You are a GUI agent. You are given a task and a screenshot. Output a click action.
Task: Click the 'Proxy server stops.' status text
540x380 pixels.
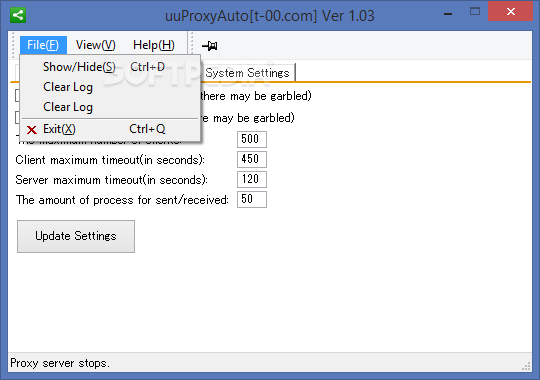tap(60, 363)
